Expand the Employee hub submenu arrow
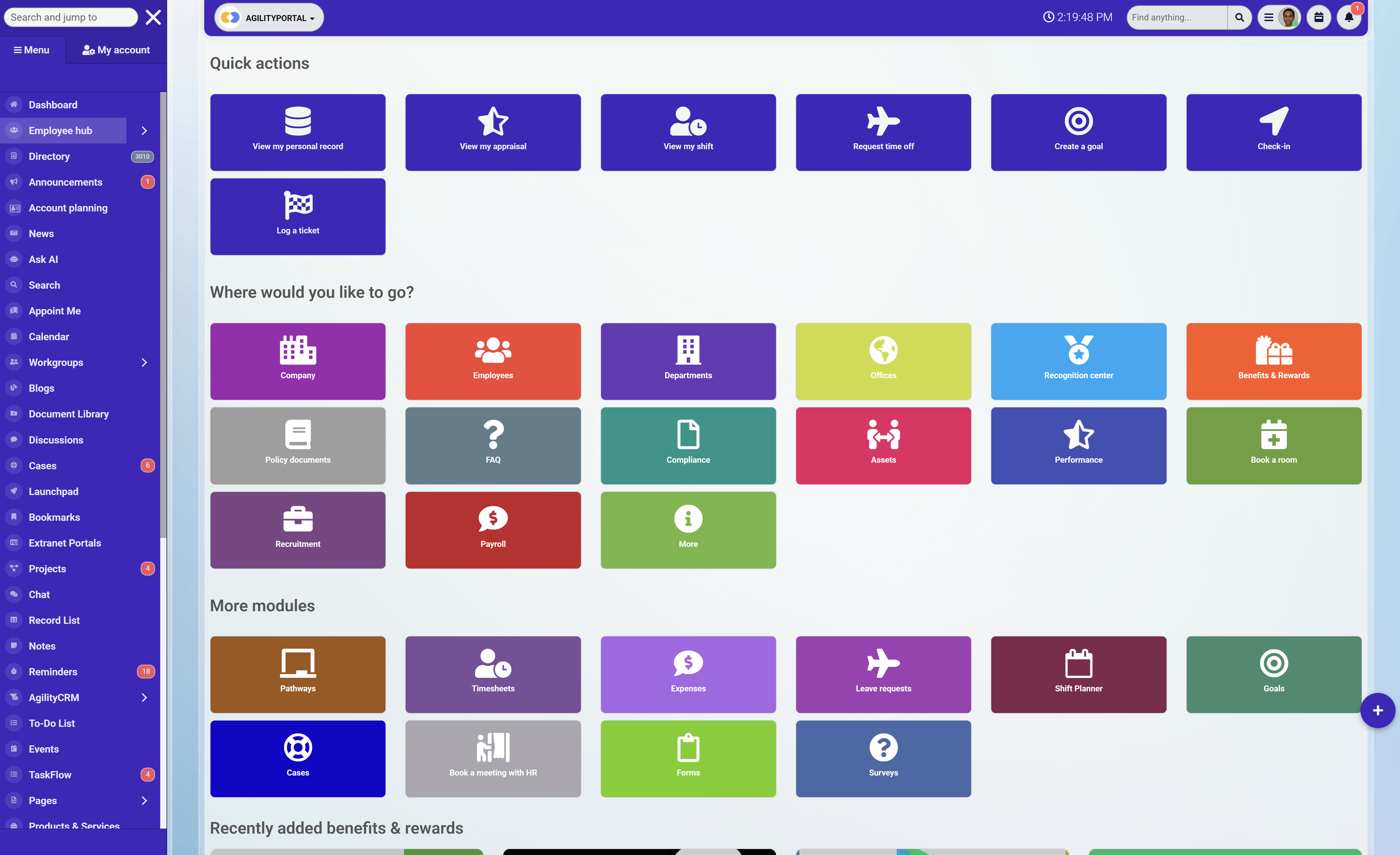Viewport: 1400px width, 855px height. point(144,131)
